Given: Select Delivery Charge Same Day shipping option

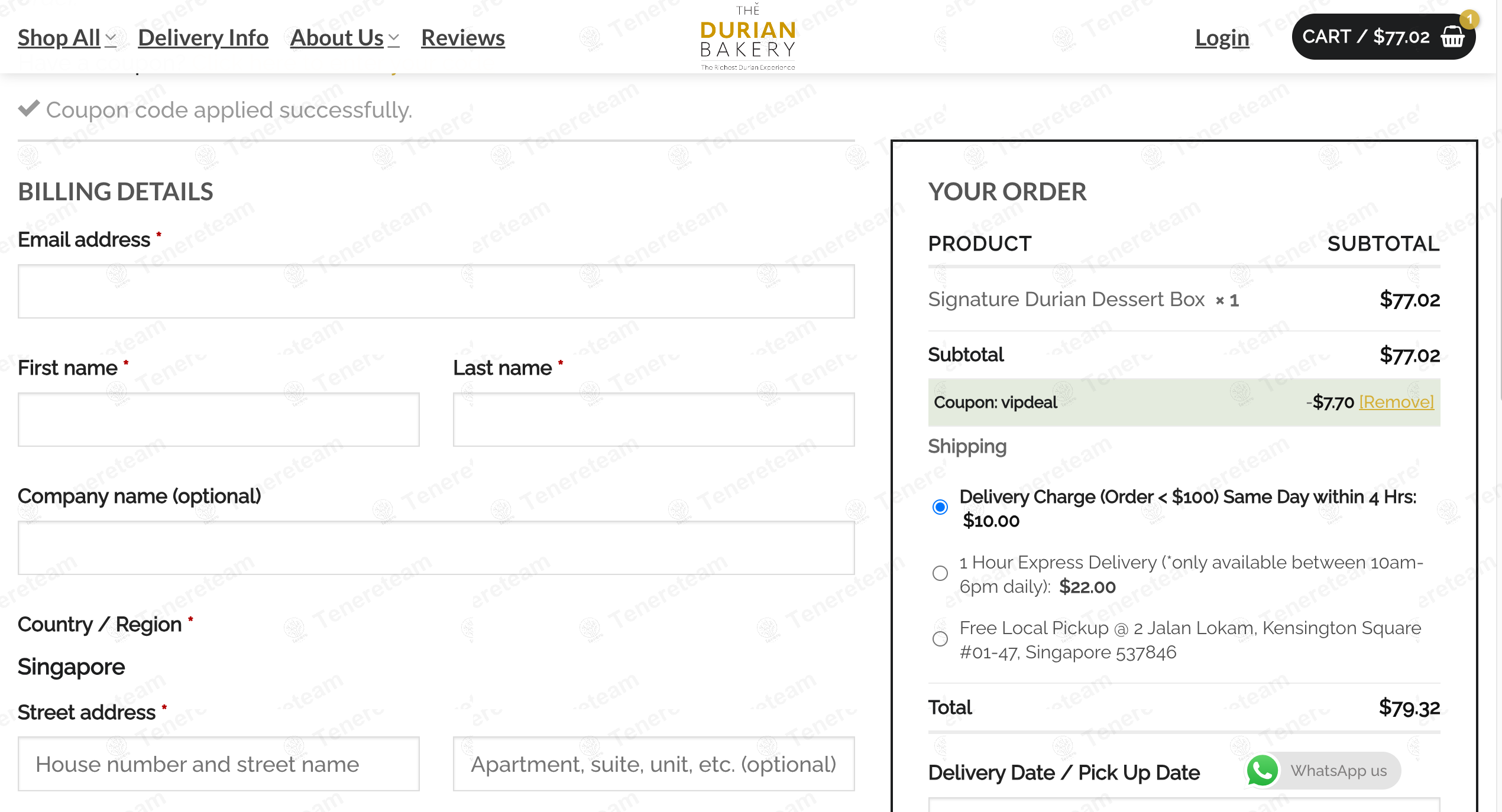Looking at the screenshot, I should [940, 507].
